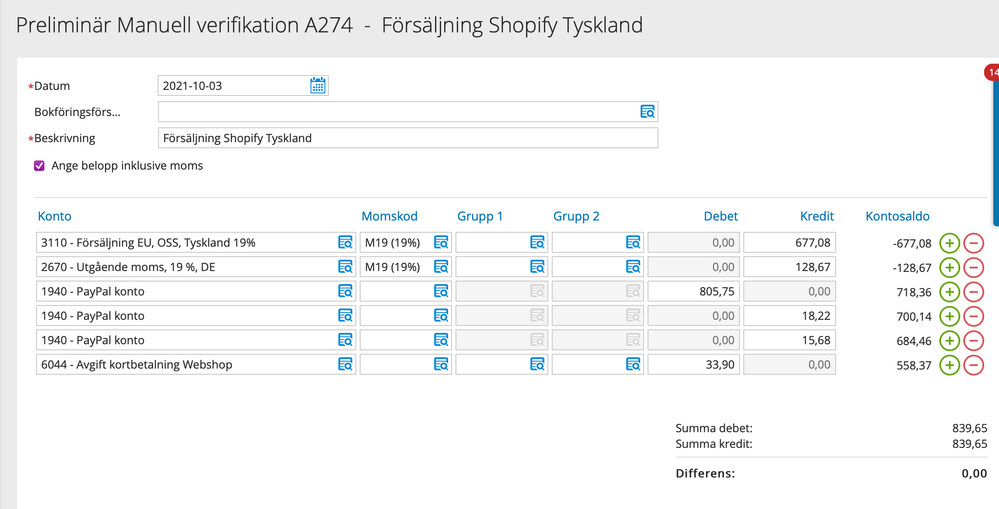This screenshot has height=509, width=999.
Task: Open Momskod lookup on 6044 row
Action: click(x=441, y=365)
